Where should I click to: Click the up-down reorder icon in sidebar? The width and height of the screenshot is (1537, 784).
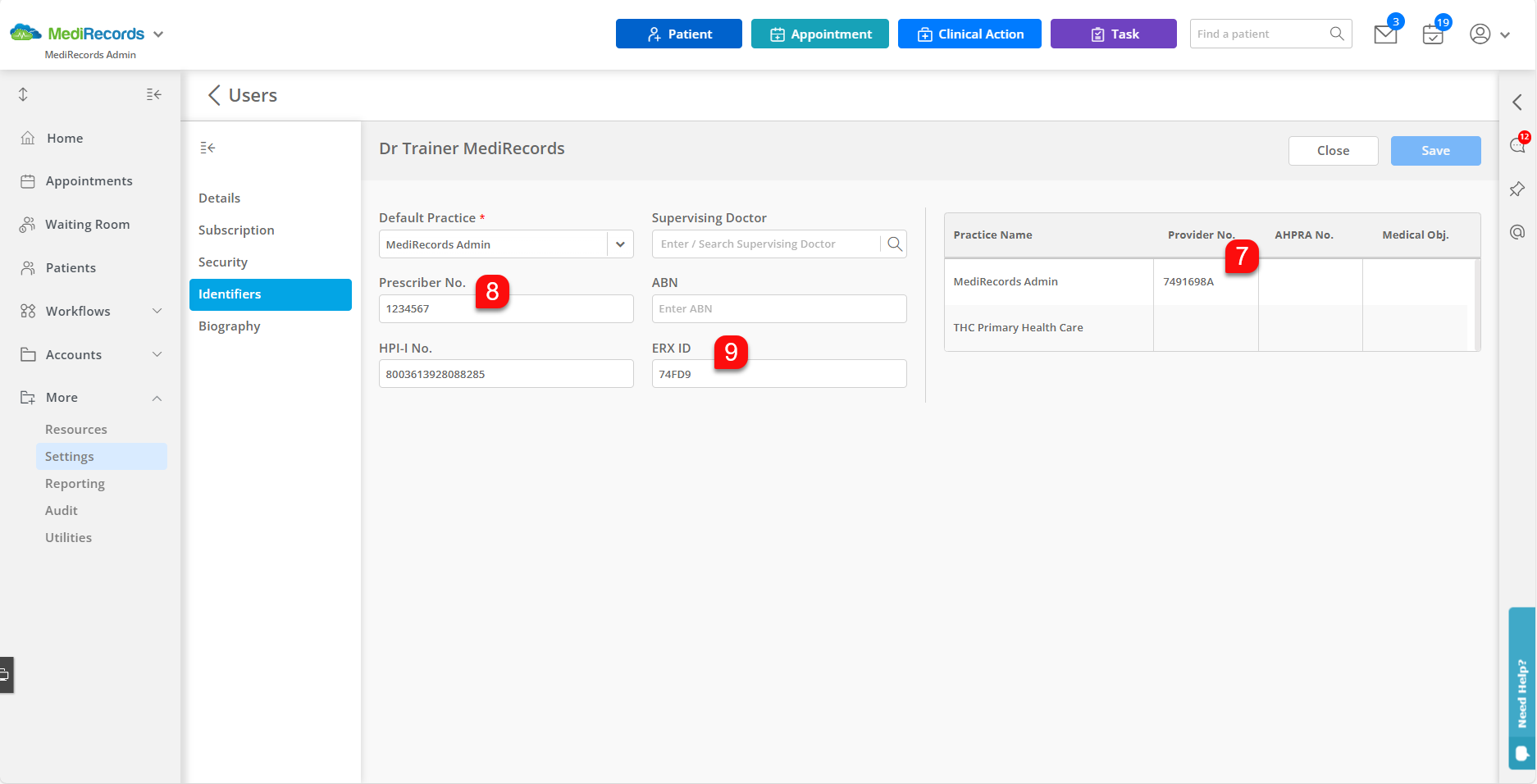pyautogui.click(x=23, y=94)
